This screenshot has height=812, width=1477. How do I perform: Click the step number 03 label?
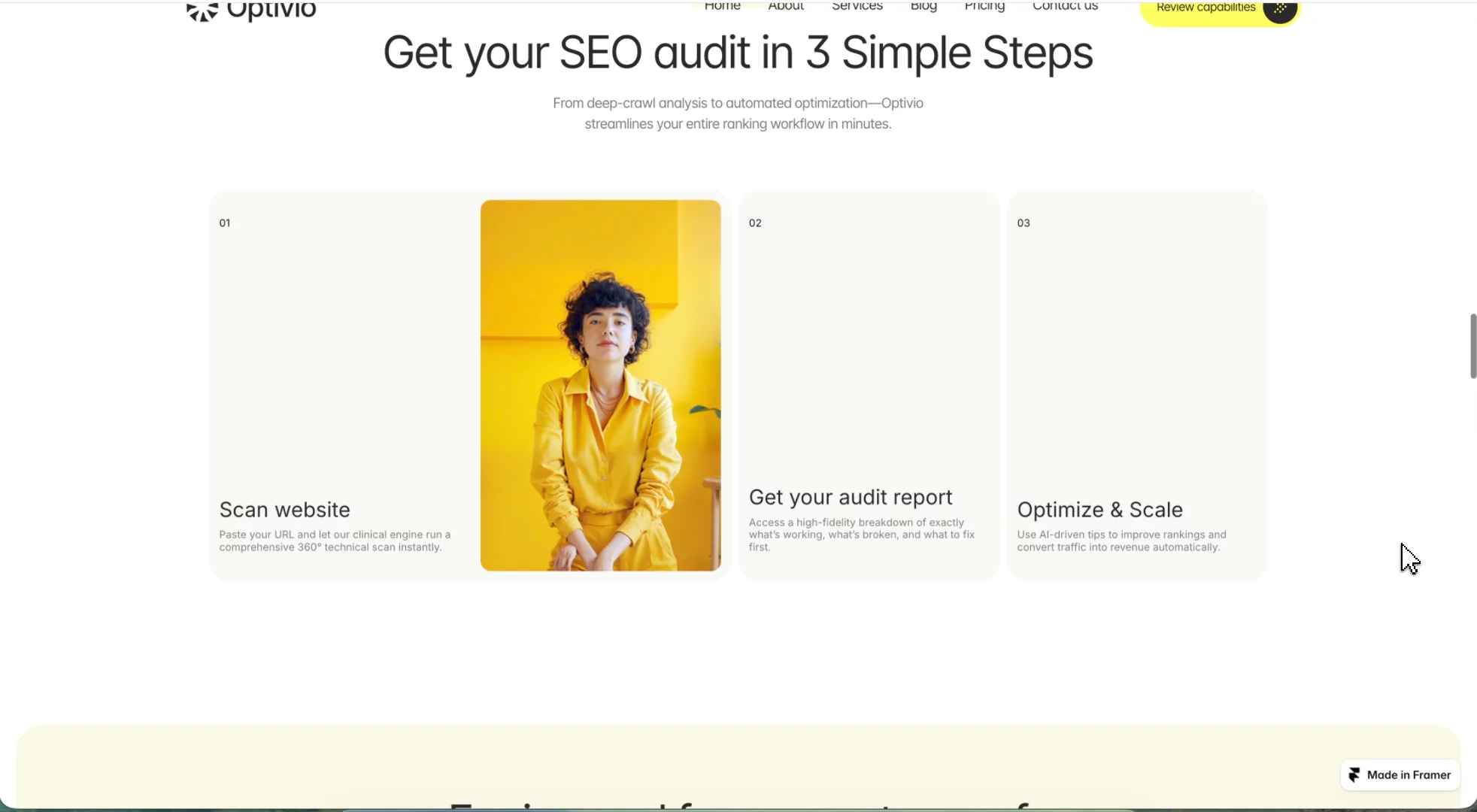tap(1024, 223)
